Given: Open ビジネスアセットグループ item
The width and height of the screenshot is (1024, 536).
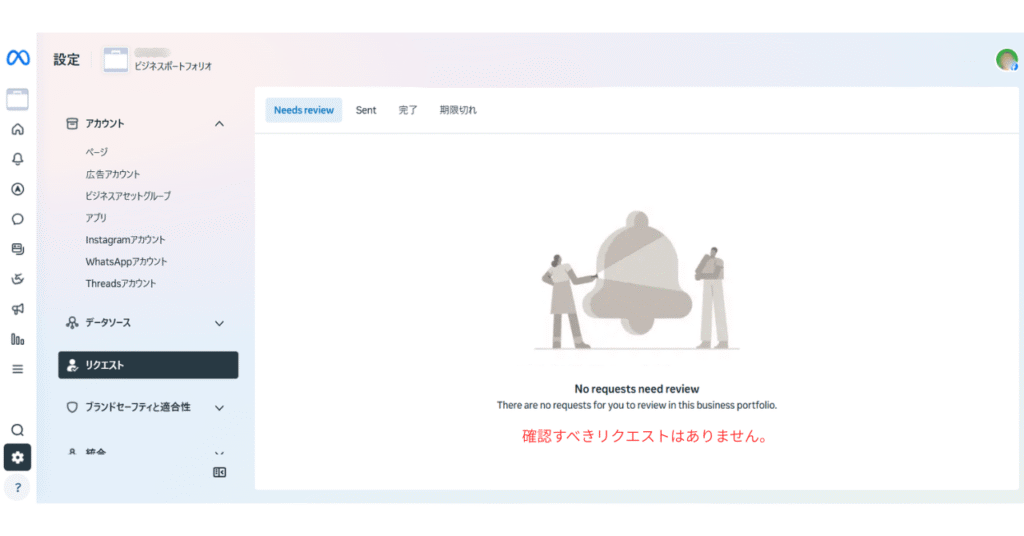Looking at the screenshot, I should 128,196.
